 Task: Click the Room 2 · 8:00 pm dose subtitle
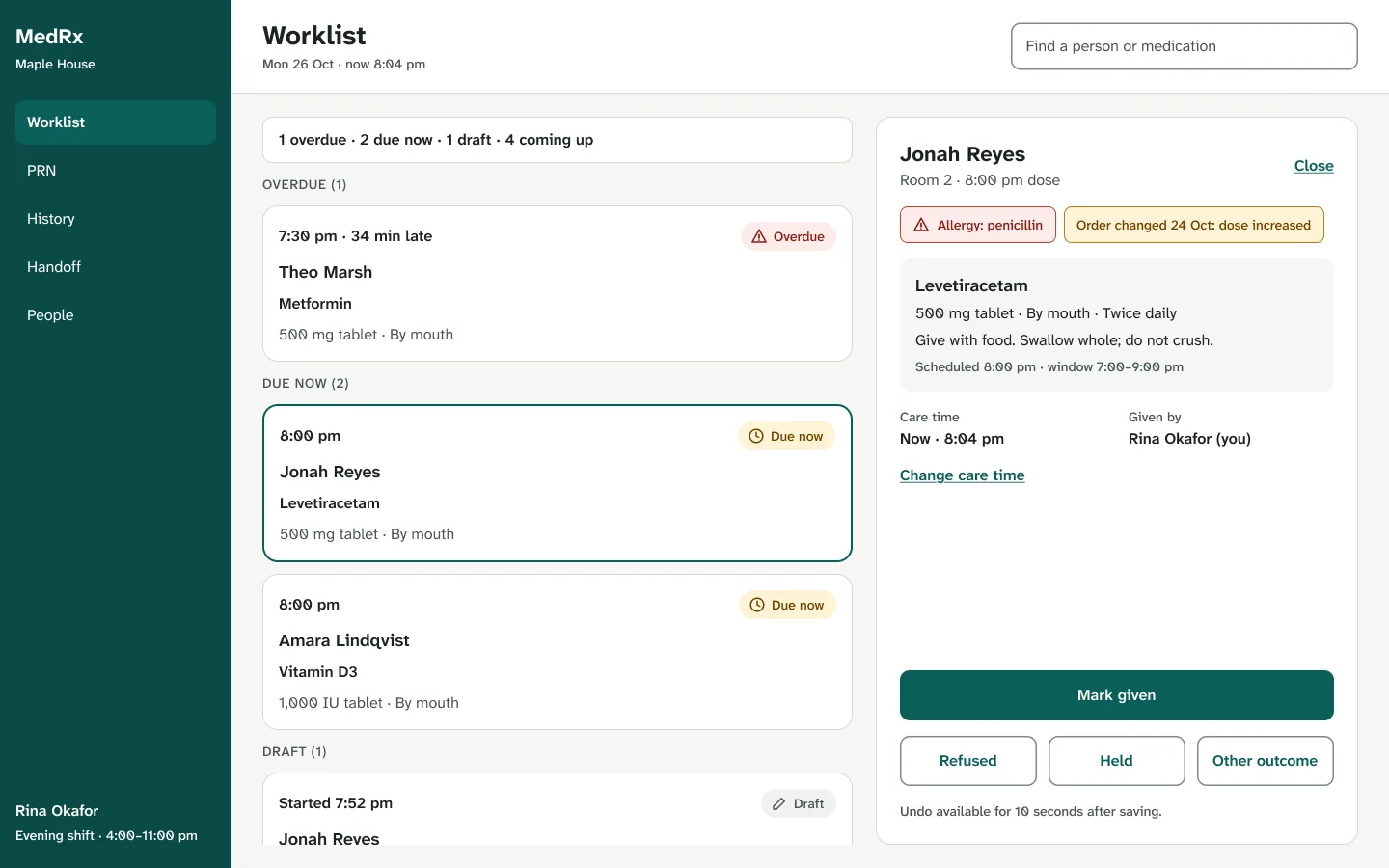coord(980,180)
